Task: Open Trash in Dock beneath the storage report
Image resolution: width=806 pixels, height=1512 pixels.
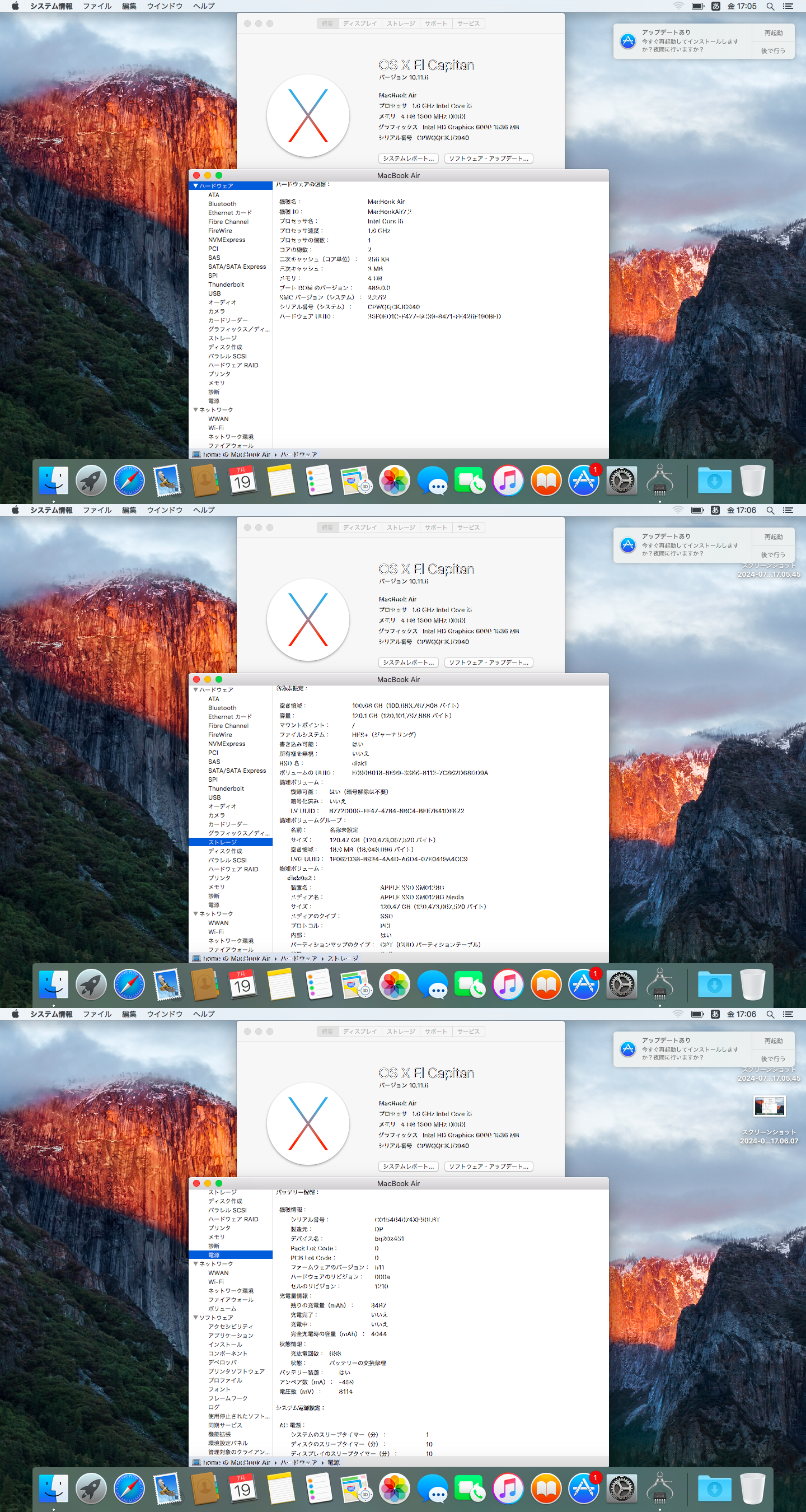Action: [753, 984]
